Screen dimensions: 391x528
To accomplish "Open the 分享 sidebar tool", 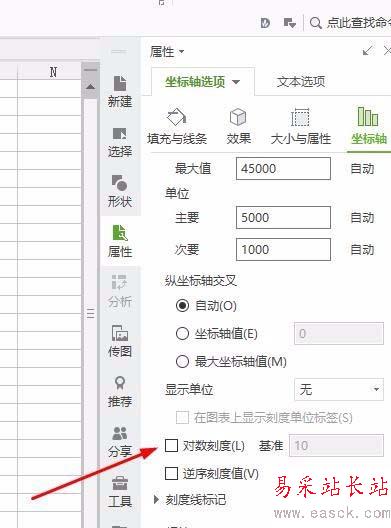I will coord(120,441).
